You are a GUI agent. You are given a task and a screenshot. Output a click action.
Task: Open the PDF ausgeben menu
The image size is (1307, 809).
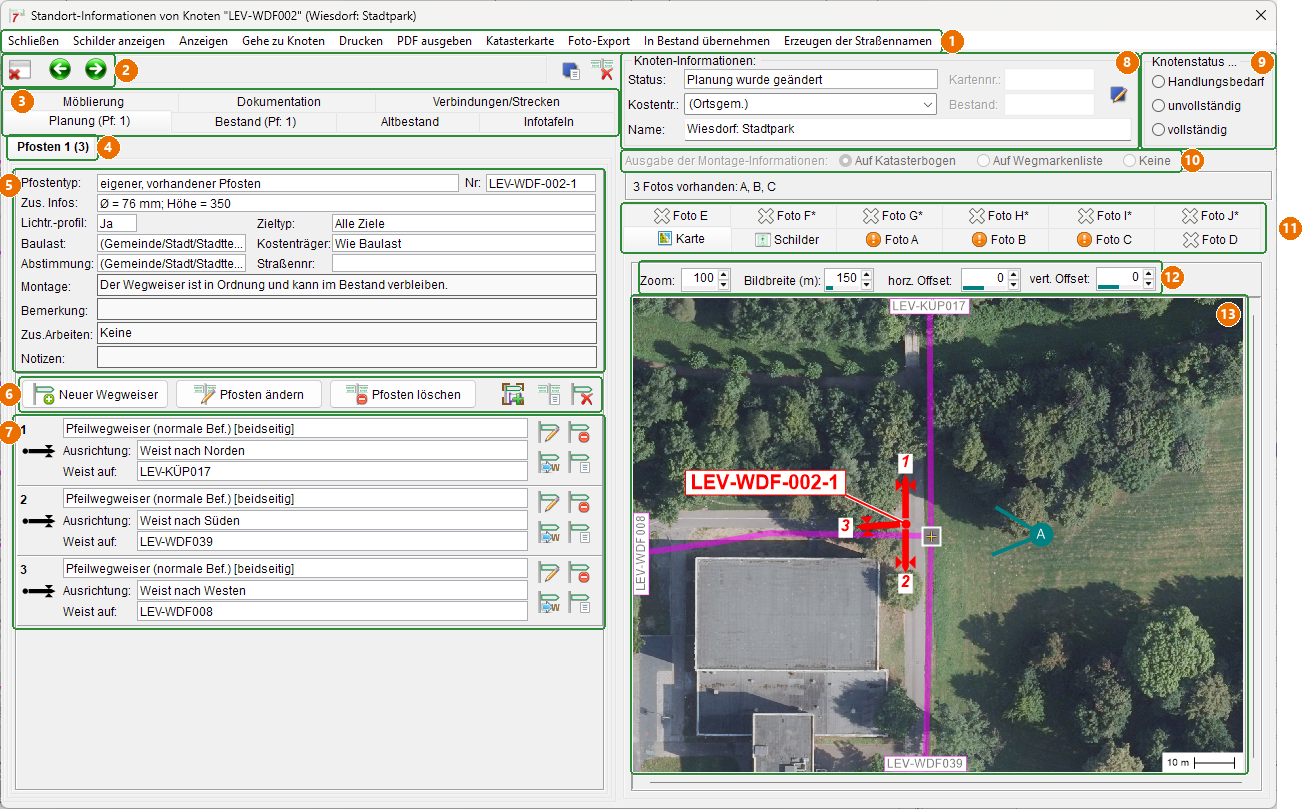pos(434,41)
